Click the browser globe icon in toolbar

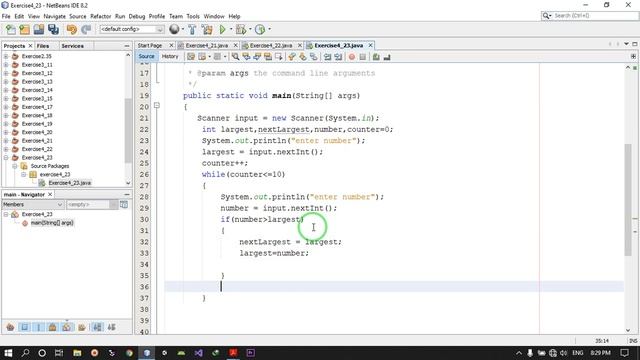[x=174, y=29]
